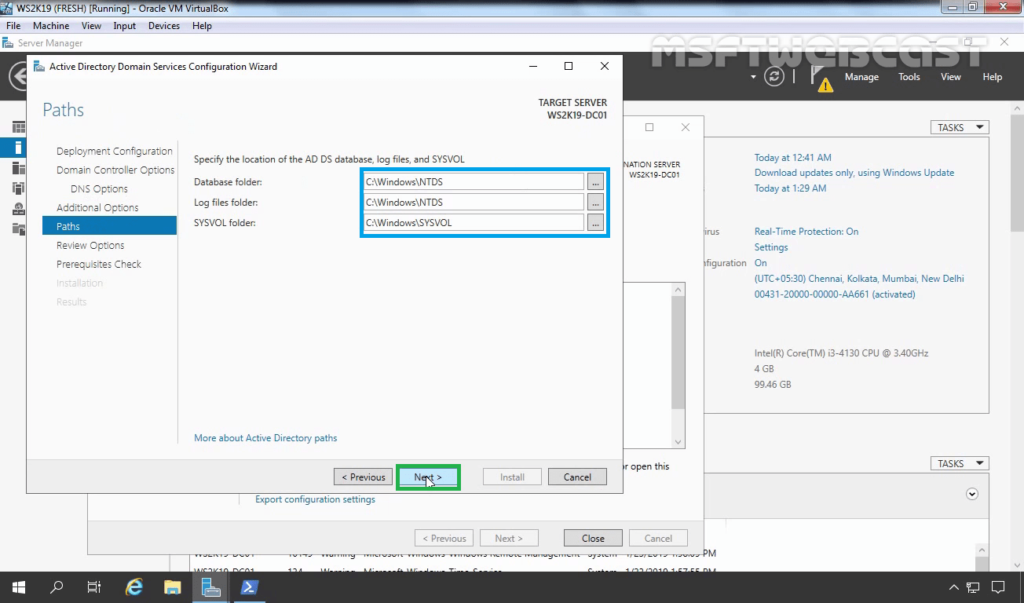Select the Paths wizard step

pos(109,226)
